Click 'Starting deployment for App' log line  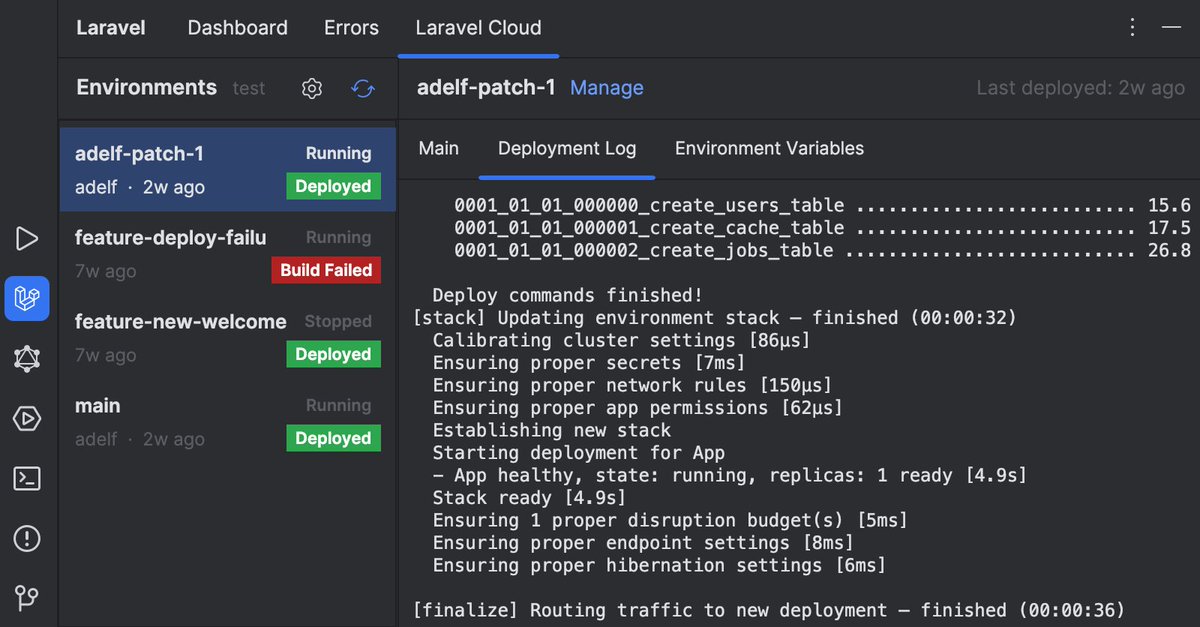pos(578,453)
